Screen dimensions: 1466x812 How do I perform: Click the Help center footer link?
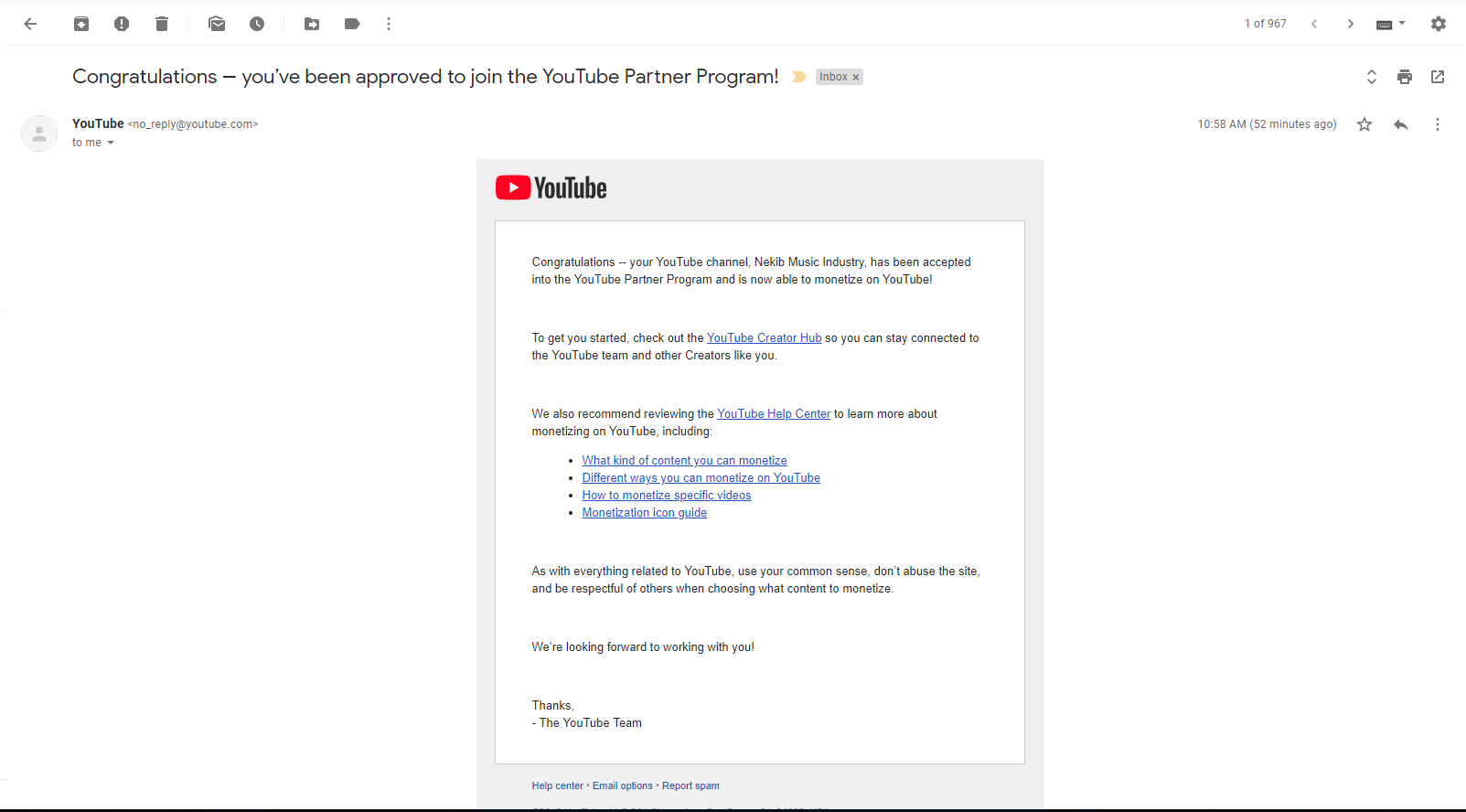[x=558, y=785]
